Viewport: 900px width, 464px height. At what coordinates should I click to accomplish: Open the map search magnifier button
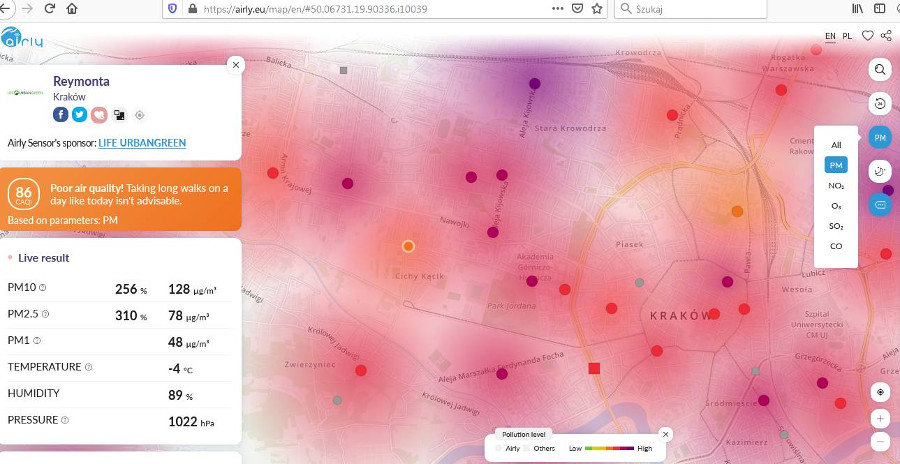point(880,70)
